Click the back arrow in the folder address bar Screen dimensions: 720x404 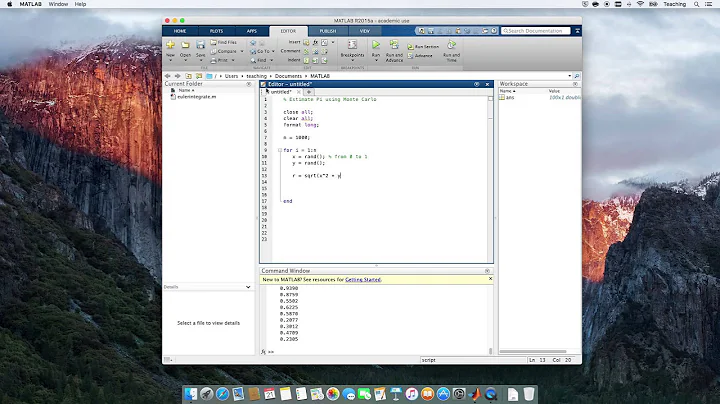coord(168,76)
